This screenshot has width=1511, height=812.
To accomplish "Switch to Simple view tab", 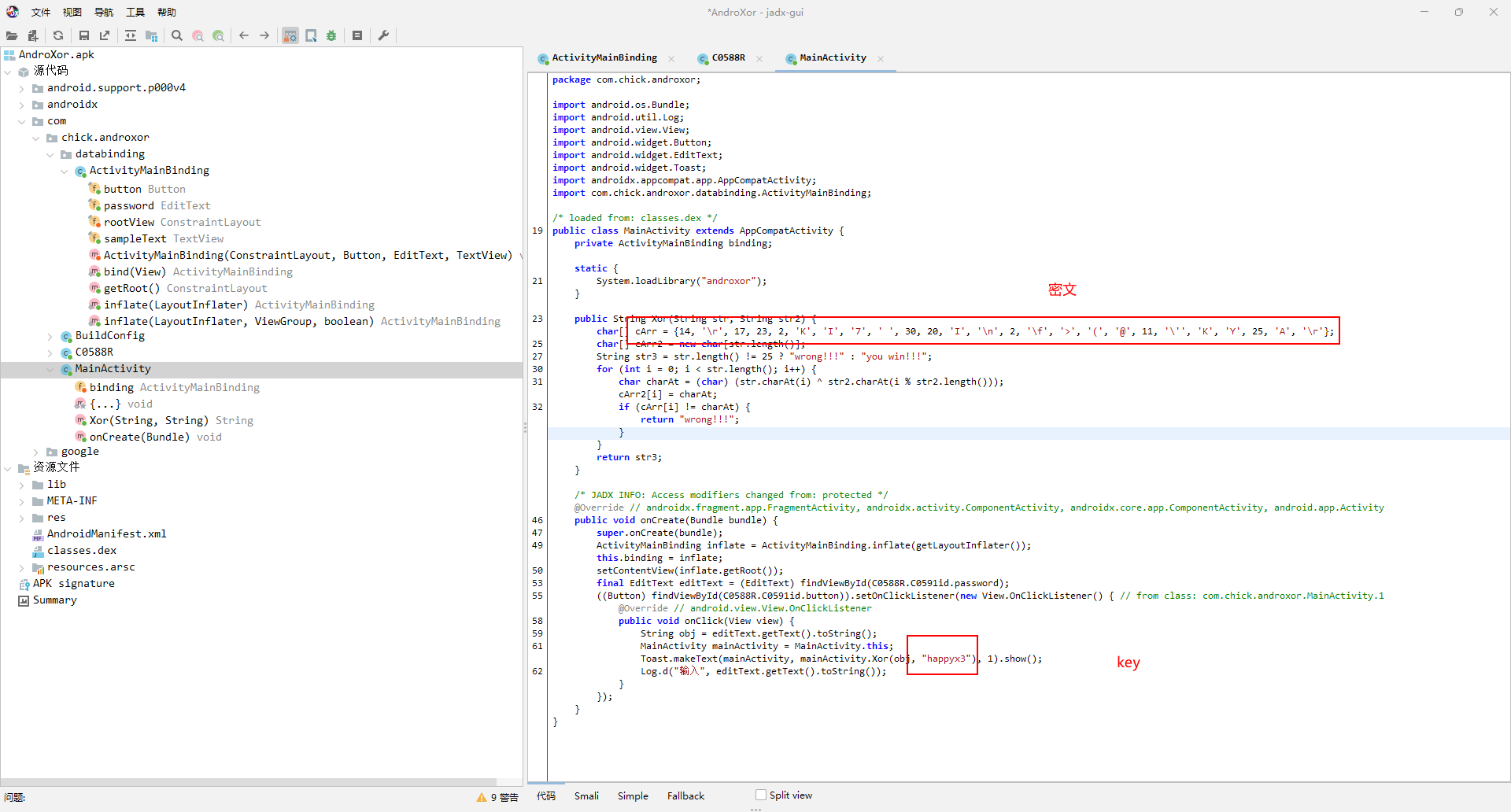I will coord(633,796).
